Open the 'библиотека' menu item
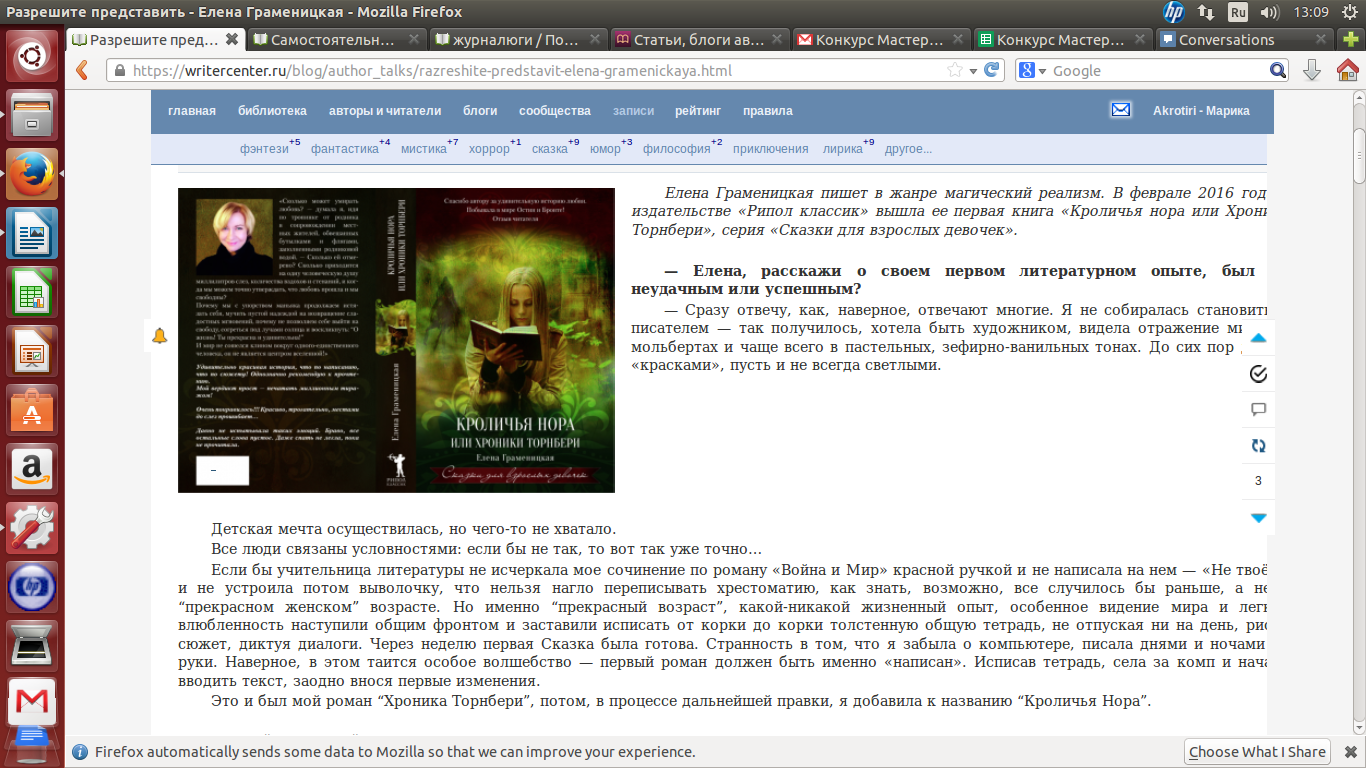 point(272,111)
